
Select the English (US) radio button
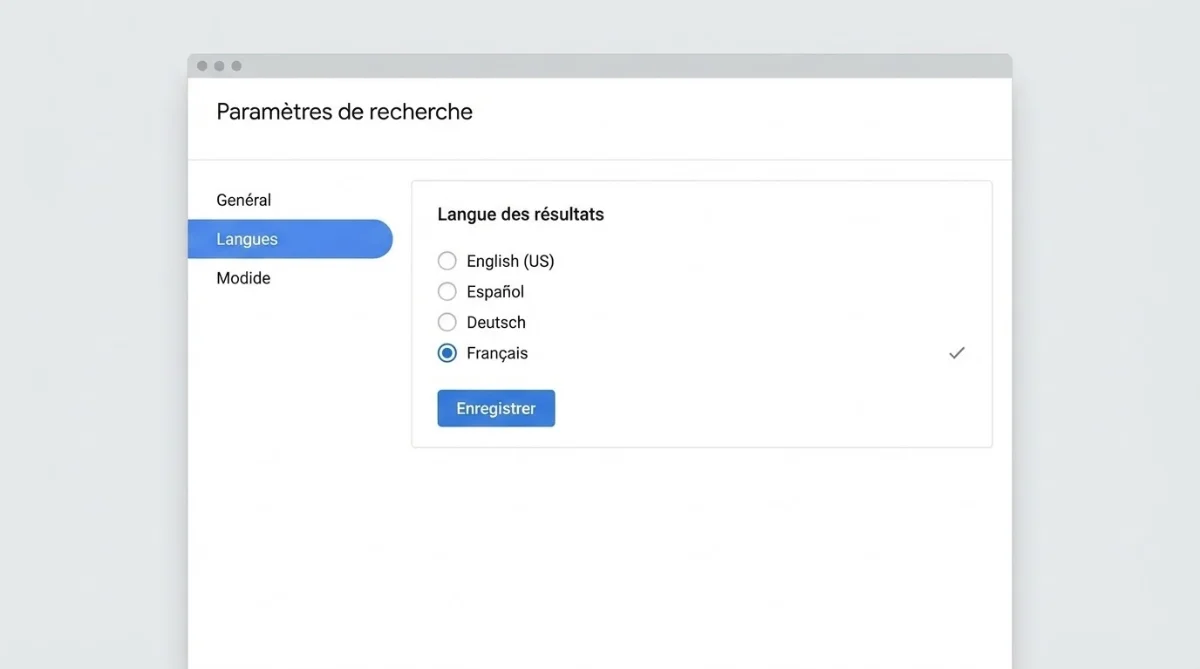pyautogui.click(x=447, y=261)
